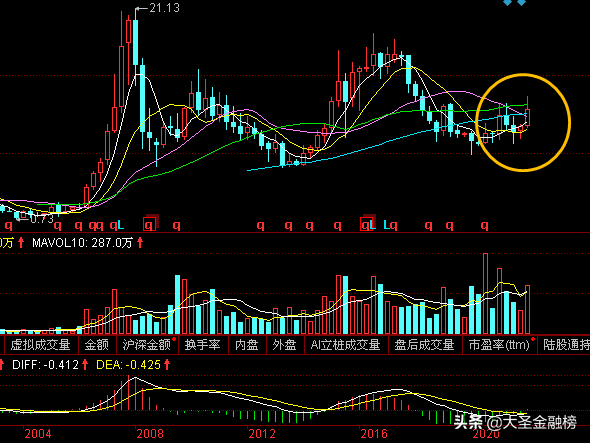Click the 21.13 high price label
This screenshot has height=443, width=590.
pyautogui.click(x=164, y=8)
